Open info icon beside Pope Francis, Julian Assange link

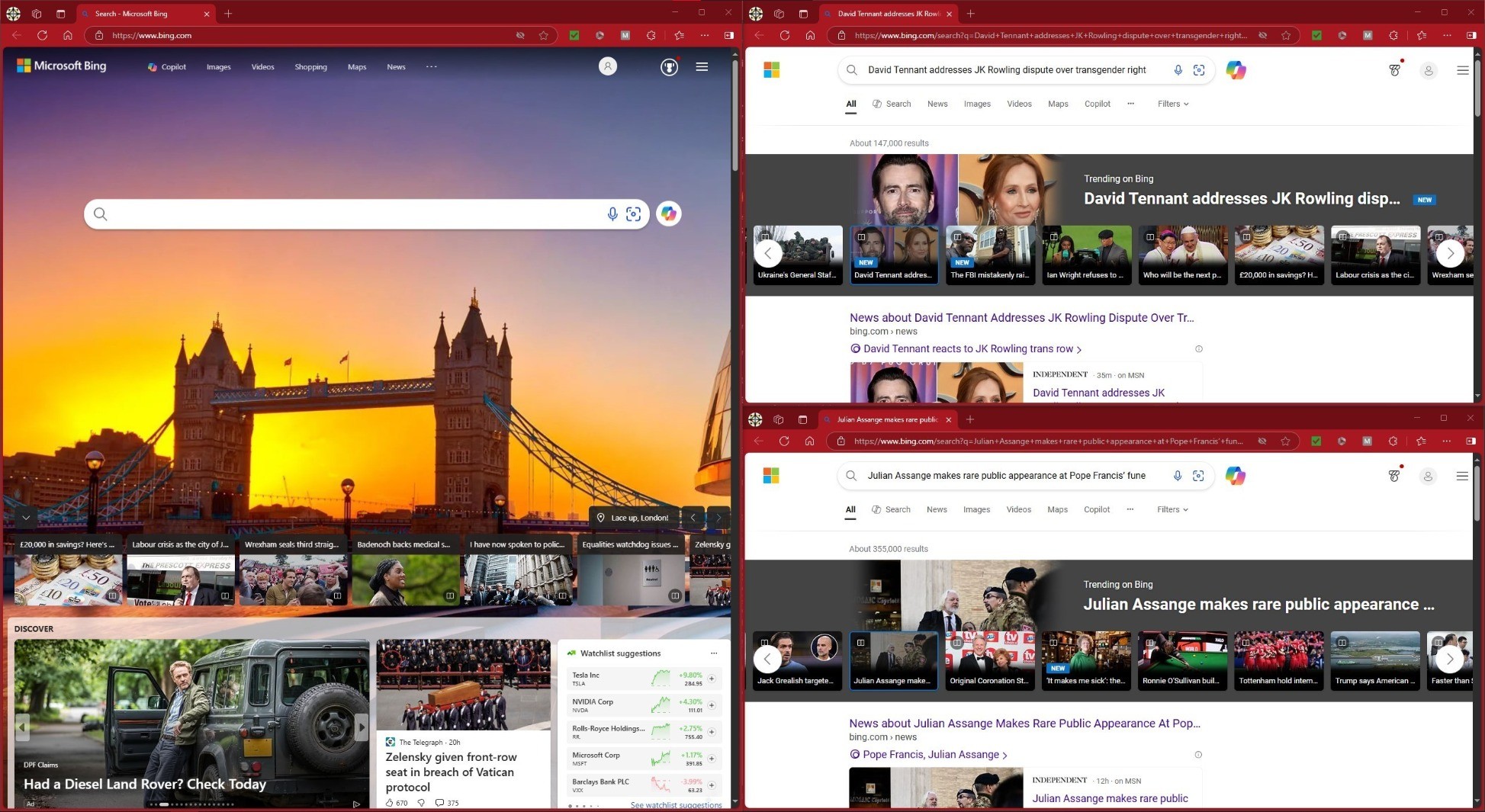click(1198, 755)
